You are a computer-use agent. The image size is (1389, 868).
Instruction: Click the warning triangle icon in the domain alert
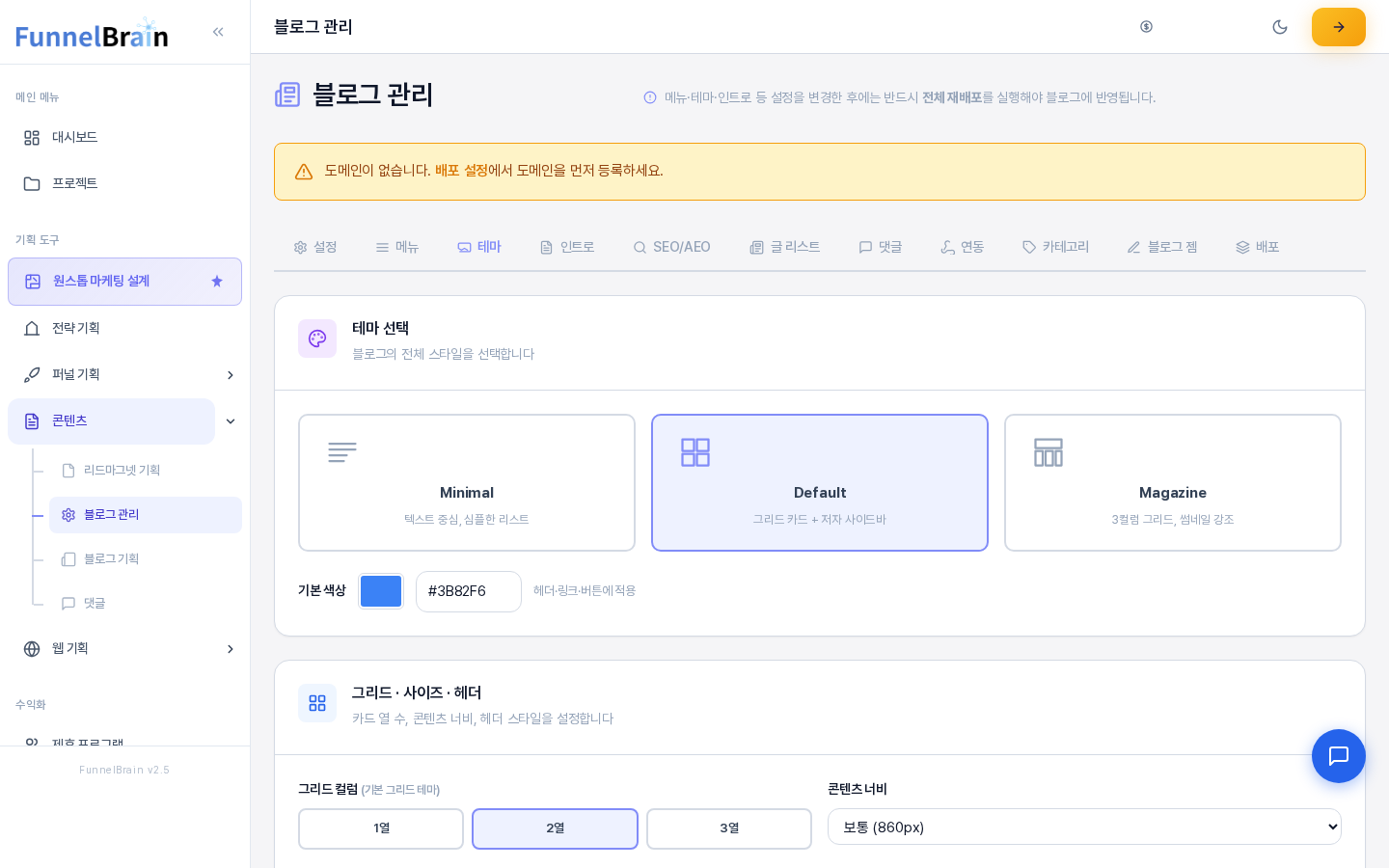pyautogui.click(x=304, y=172)
